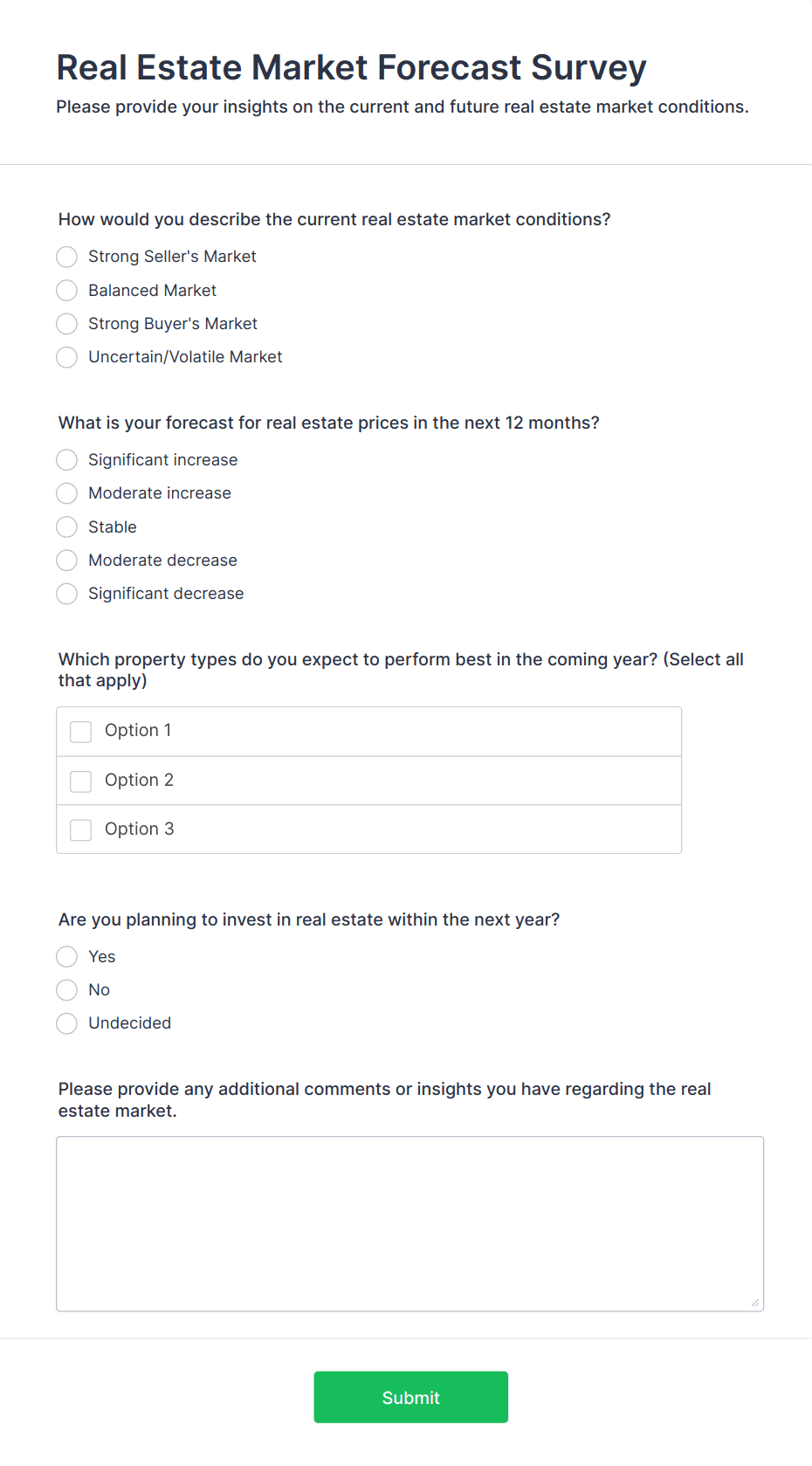The height and width of the screenshot is (1466, 812).
Task: Choose Balanced Market radio button
Action: tap(67, 290)
